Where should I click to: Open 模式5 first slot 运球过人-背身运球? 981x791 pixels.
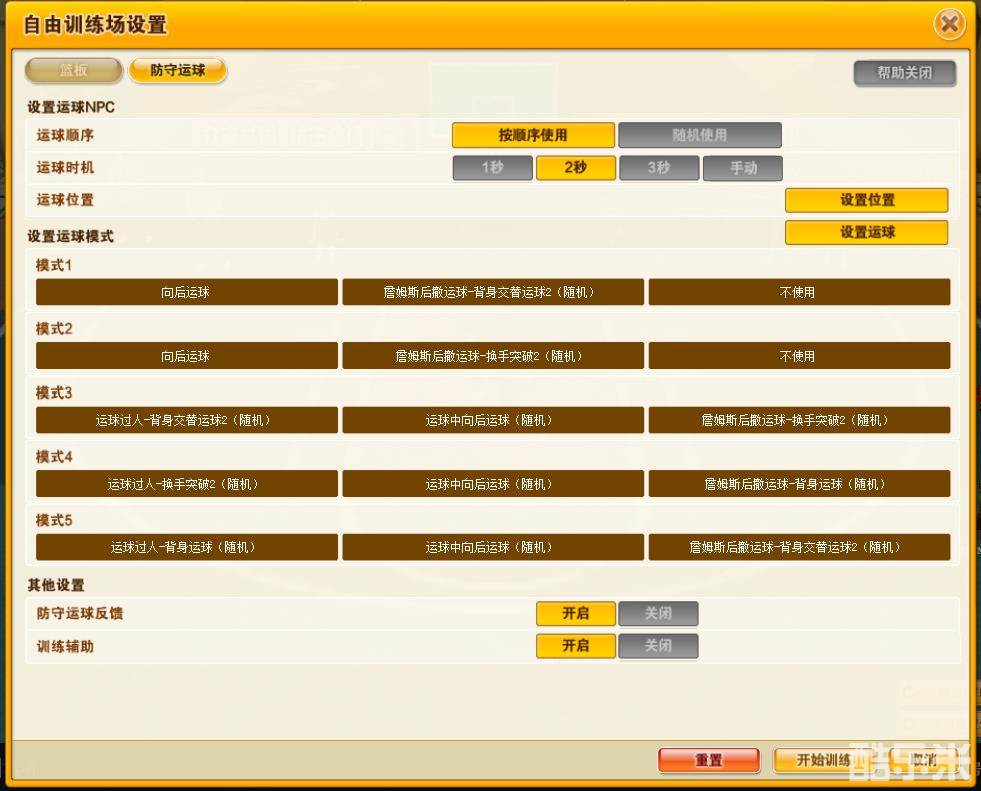pos(186,547)
